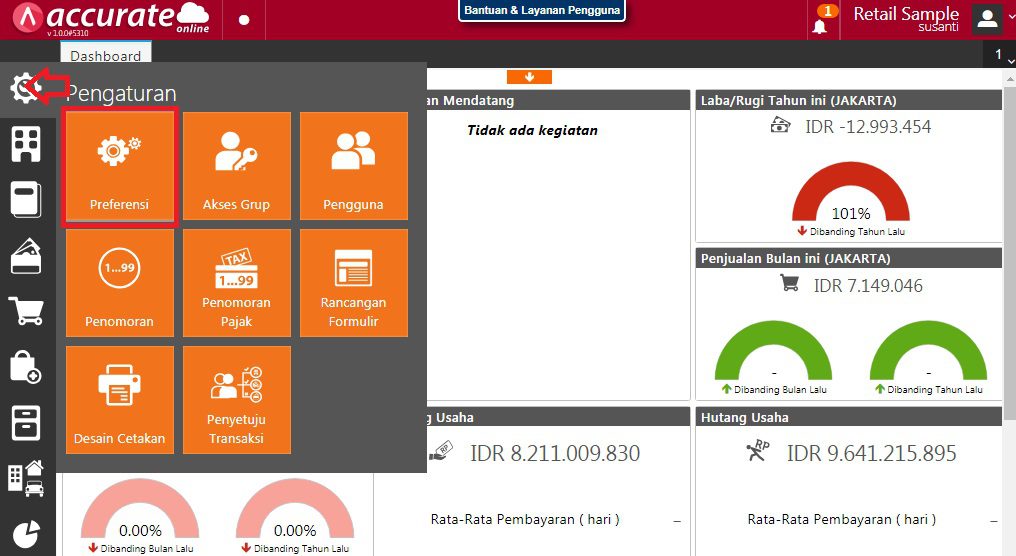Click the pink 0.00% Dibanding Tahun Lalu gauge

(295, 509)
